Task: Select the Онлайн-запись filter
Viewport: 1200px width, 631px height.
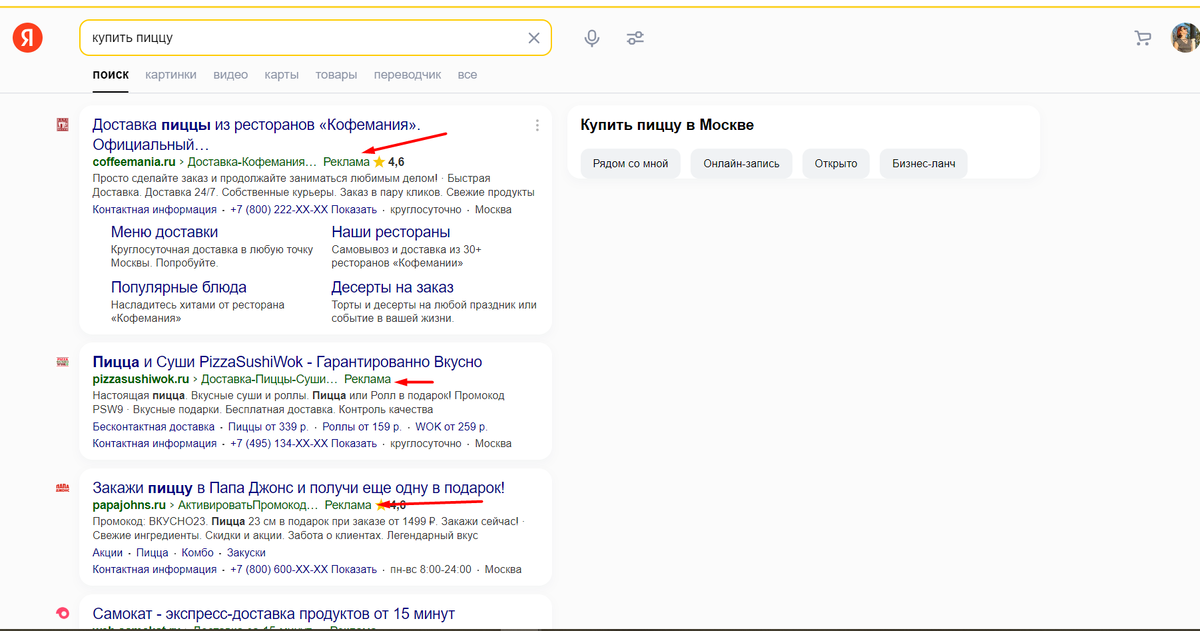Action: 742,164
